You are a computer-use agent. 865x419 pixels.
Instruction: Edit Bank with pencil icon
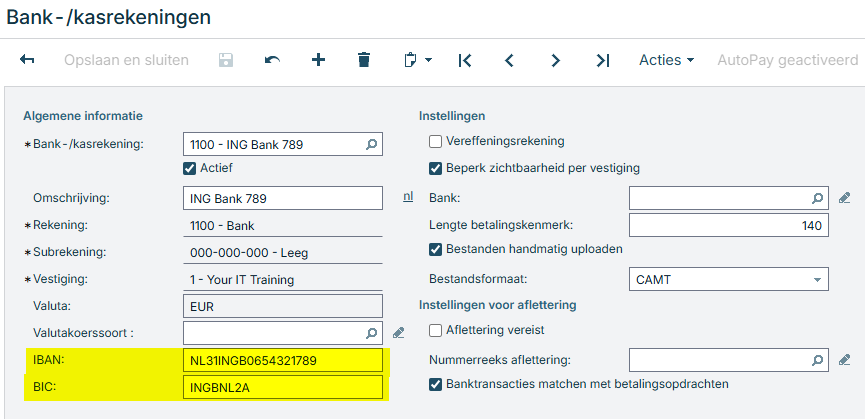tap(844, 198)
